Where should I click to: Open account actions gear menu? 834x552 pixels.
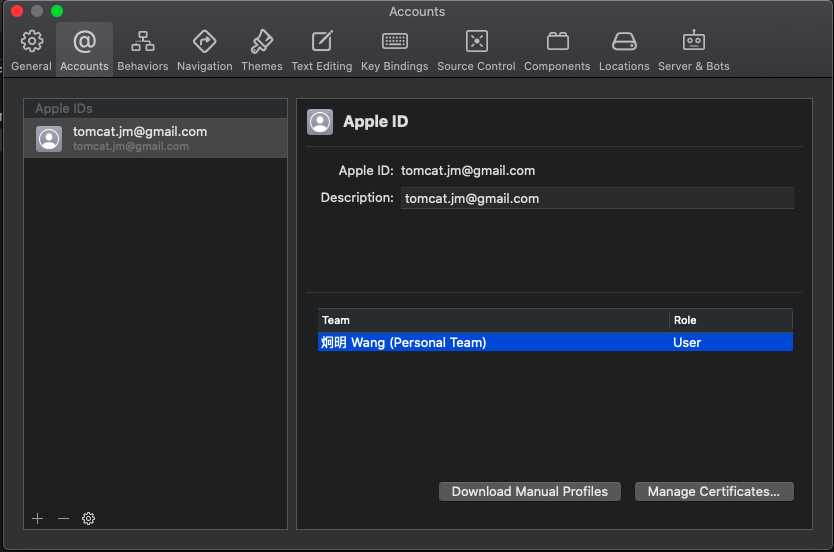pyautogui.click(x=88, y=518)
